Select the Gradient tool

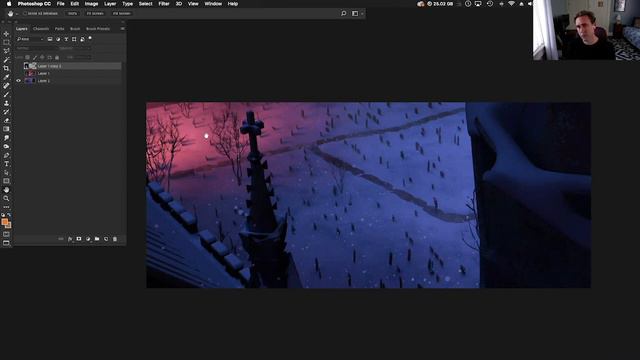(6, 129)
